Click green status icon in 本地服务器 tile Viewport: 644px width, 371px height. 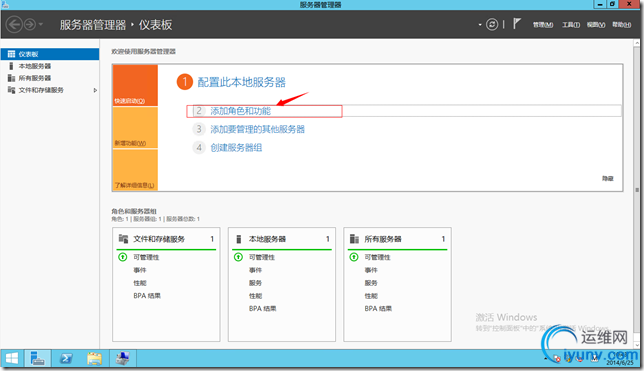coord(238,257)
